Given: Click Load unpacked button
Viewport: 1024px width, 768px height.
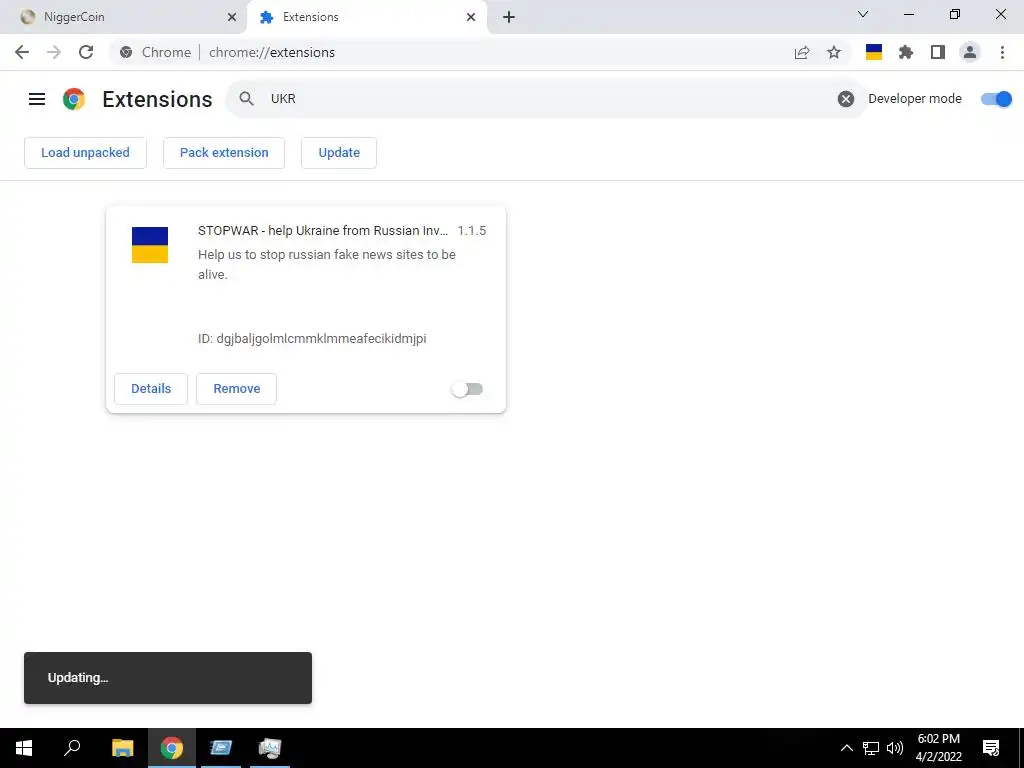Looking at the screenshot, I should 86,153.
